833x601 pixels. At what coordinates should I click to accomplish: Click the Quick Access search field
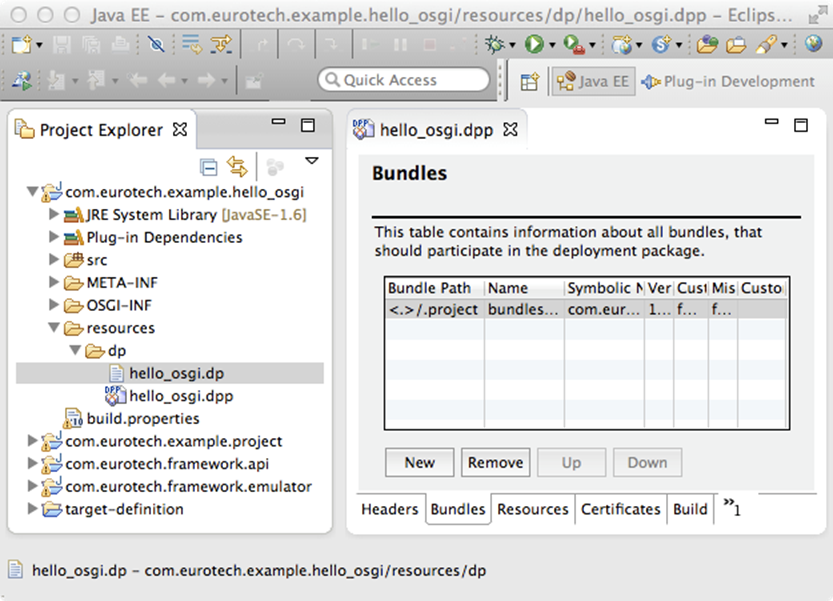coord(404,80)
